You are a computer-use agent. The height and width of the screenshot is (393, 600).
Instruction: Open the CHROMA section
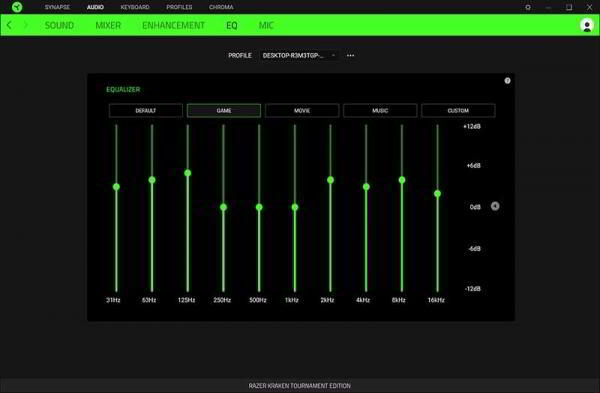pyautogui.click(x=221, y=7)
